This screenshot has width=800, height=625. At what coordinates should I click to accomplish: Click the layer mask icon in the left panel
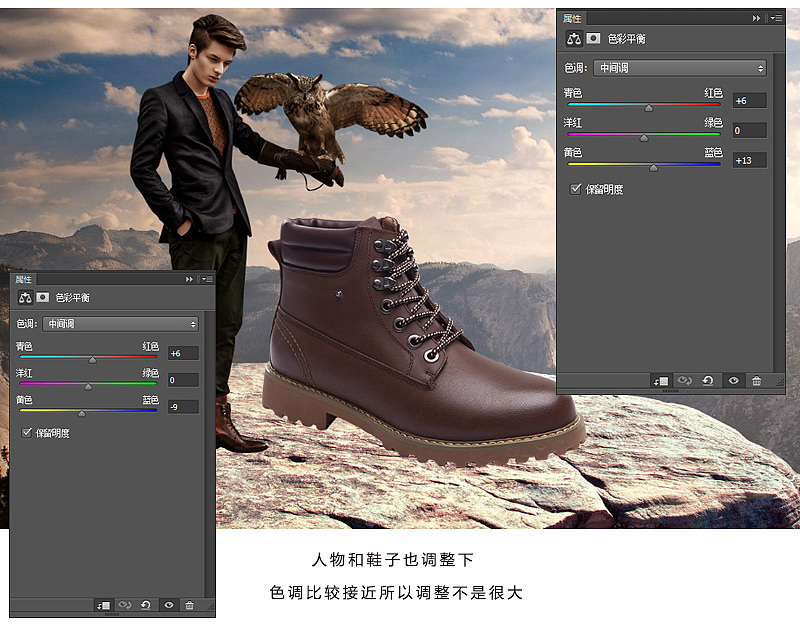[43, 297]
